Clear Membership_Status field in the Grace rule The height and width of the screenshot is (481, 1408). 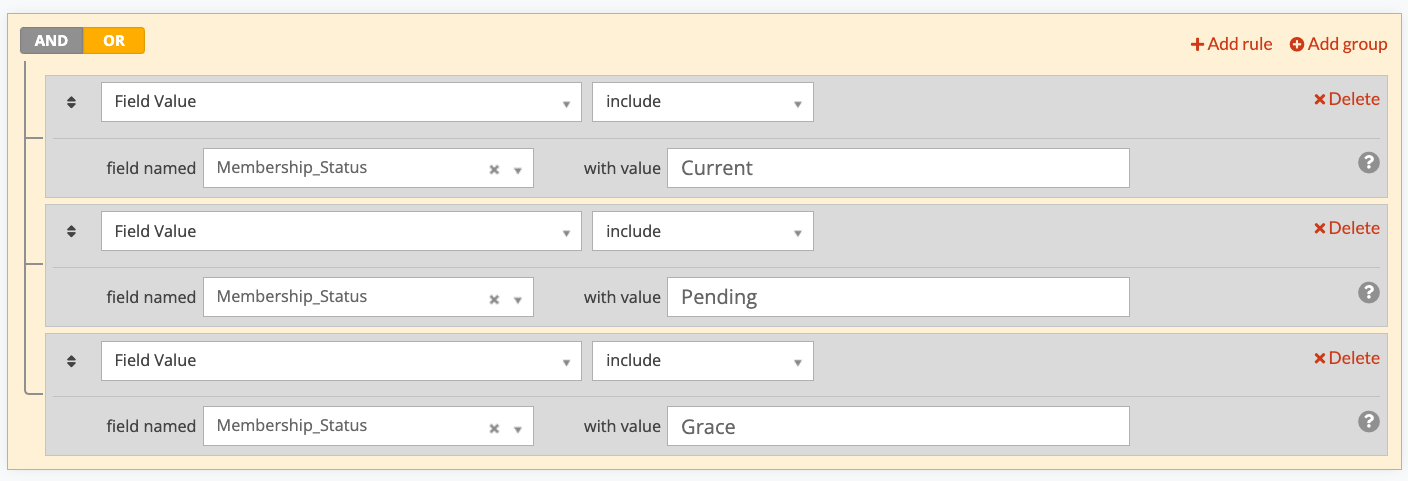(x=494, y=427)
